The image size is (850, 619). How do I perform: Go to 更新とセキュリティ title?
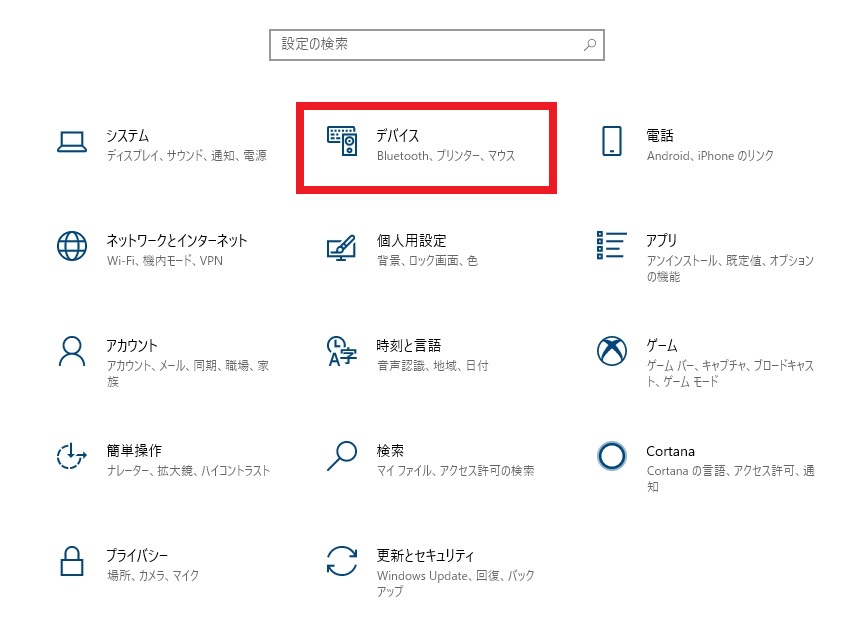pyautogui.click(x=425, y=555)
